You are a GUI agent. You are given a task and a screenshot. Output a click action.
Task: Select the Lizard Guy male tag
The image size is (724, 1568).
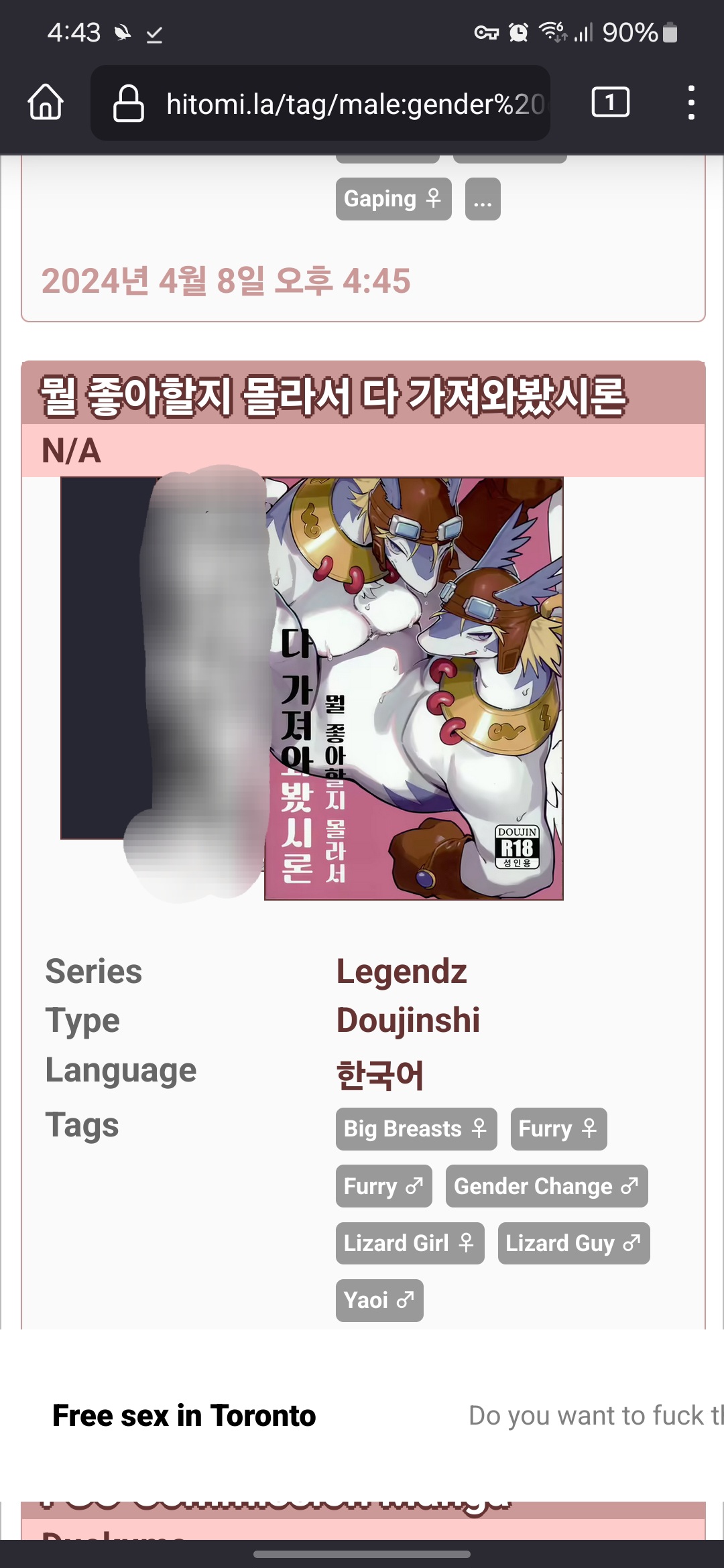pos(574,1243)
